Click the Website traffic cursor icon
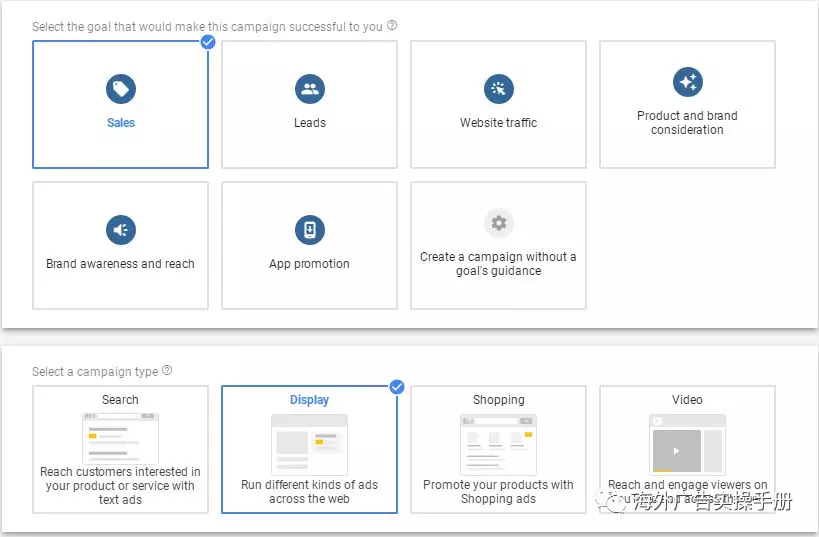819x537 pixels. pyautogui.click(x=498, y=89)
